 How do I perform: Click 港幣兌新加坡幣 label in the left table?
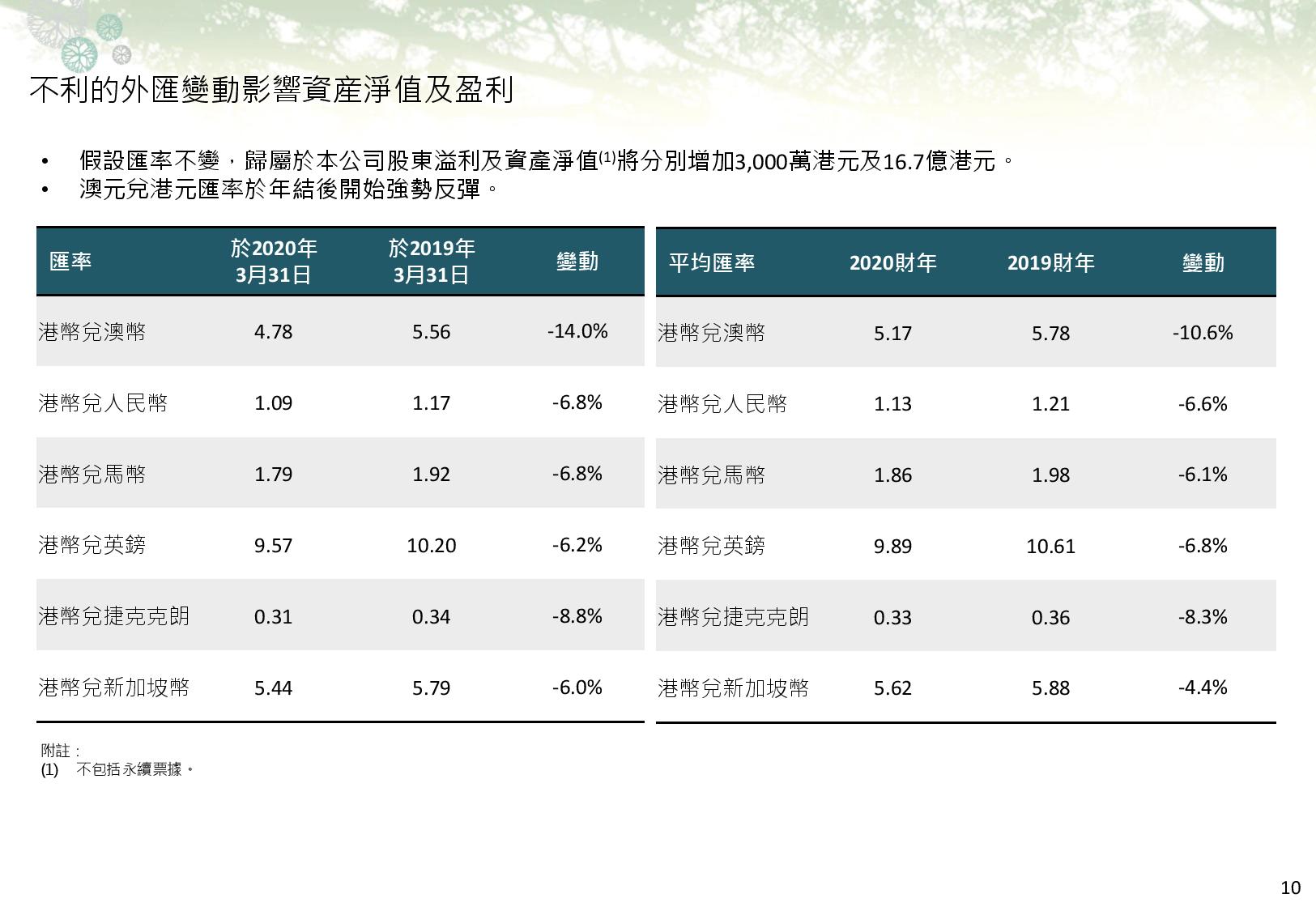click(114, 688)
